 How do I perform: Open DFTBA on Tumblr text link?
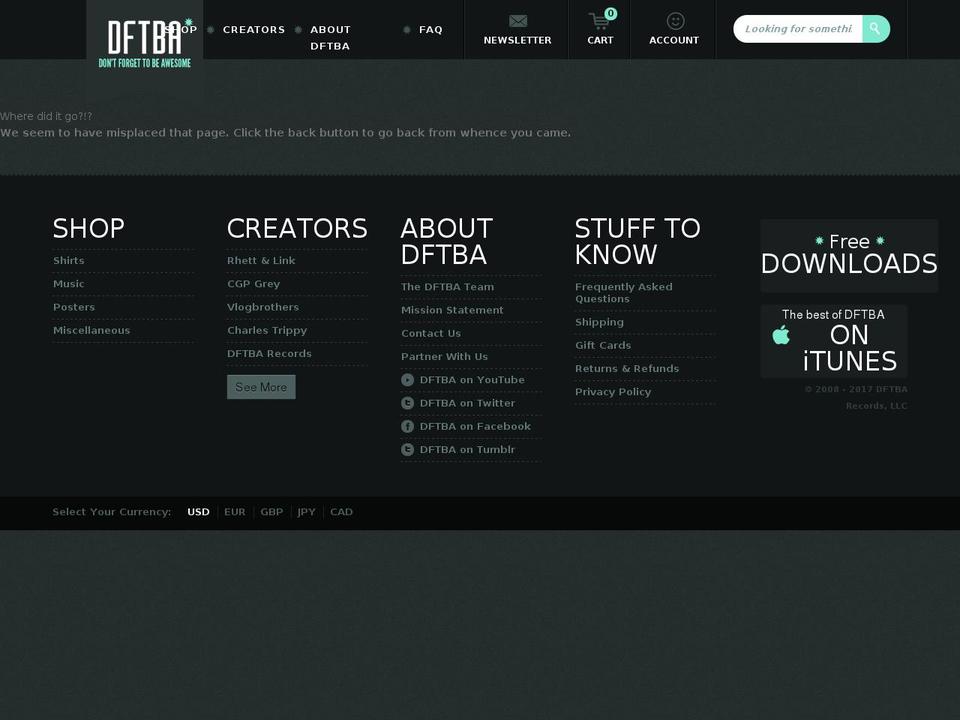coord(467,449)
